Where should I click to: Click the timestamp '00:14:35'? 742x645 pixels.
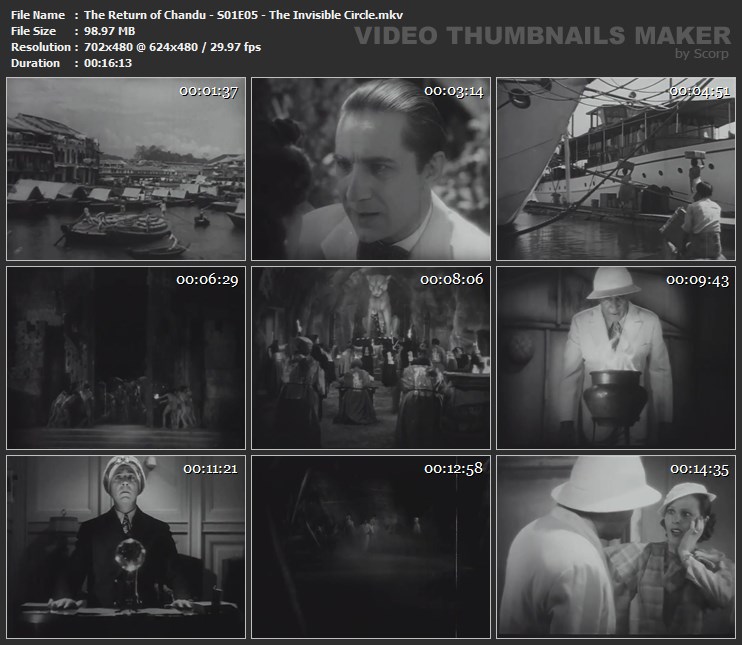pos(699,470)
